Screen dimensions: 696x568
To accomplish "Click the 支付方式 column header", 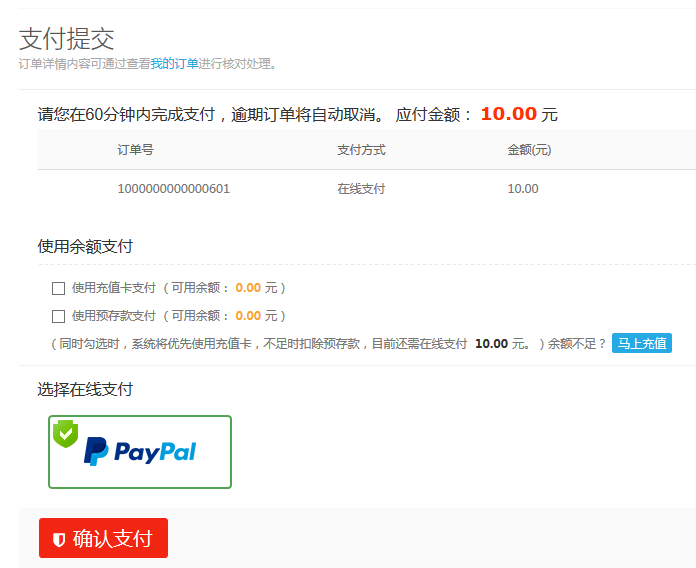I will point(361,150).
